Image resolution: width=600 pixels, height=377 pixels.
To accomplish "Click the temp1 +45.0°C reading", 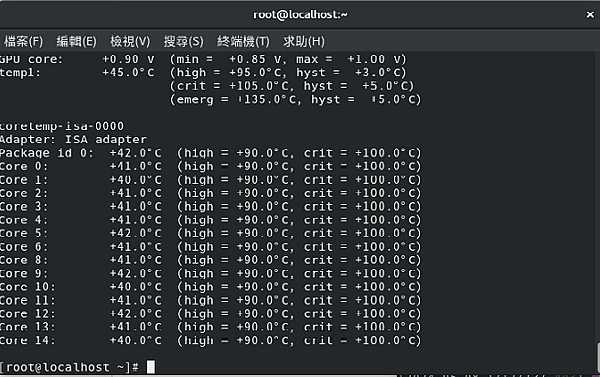I will 128,73.
